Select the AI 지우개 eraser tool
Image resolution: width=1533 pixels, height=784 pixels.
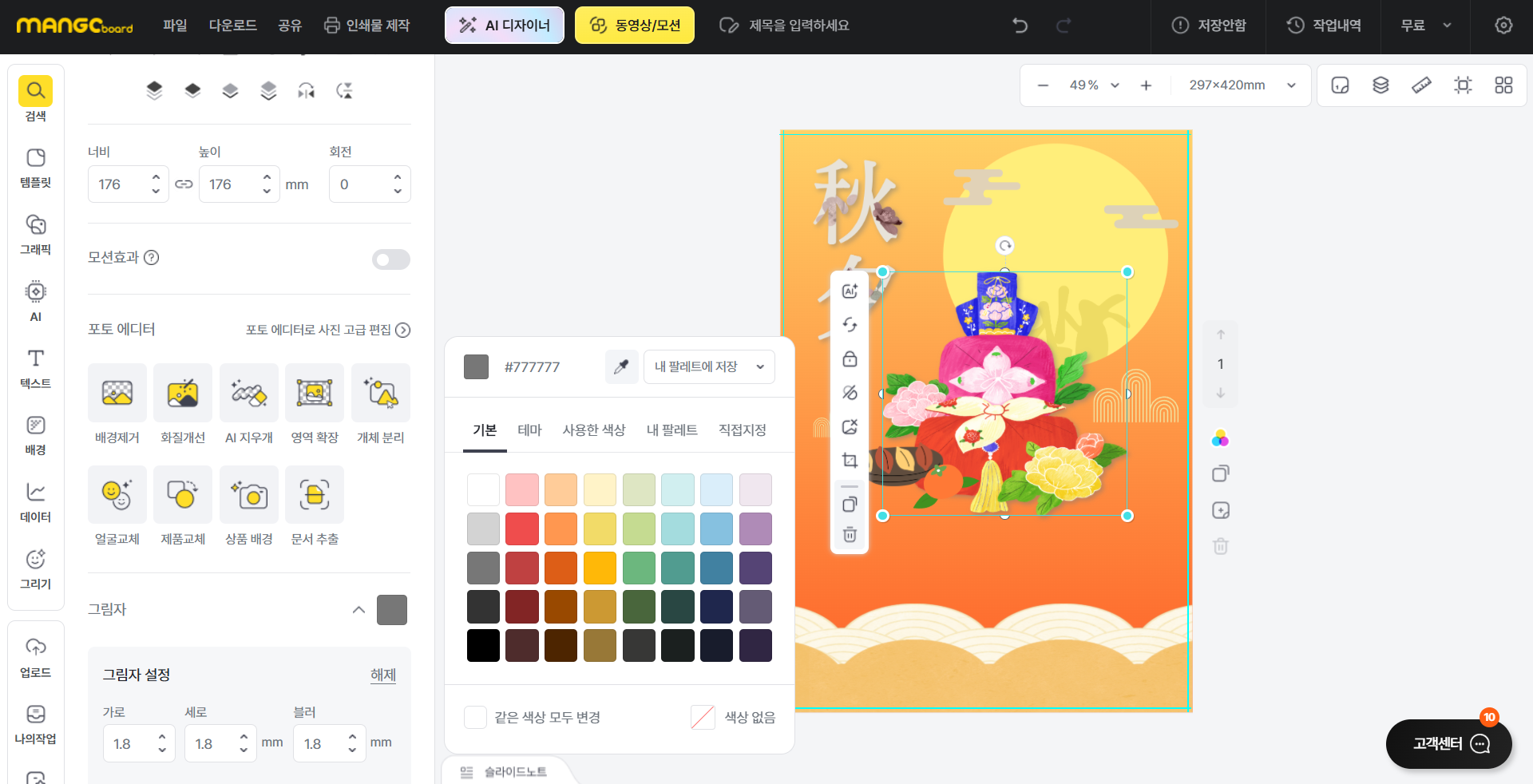pyautogui.click(x=248, y=393)
